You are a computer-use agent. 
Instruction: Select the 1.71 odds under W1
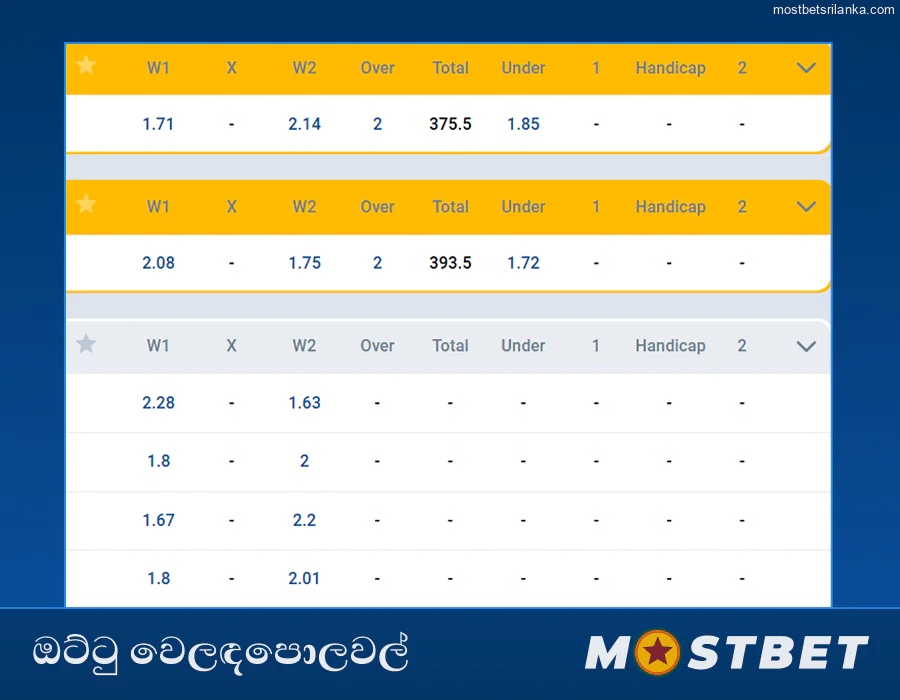tap(158, 124)
